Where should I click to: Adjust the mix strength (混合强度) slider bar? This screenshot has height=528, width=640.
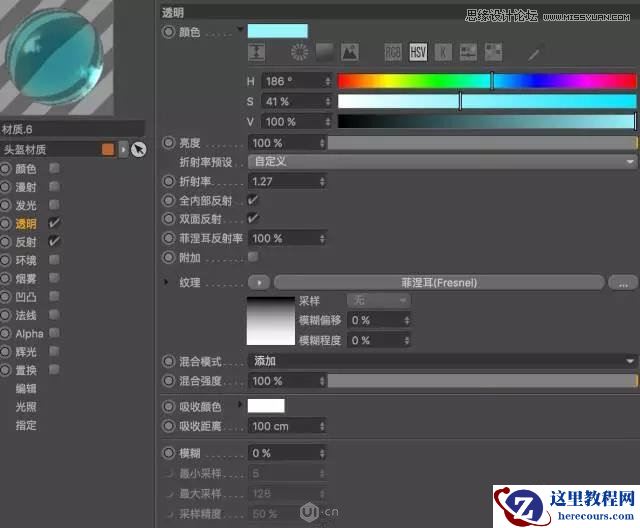point(482,381)
